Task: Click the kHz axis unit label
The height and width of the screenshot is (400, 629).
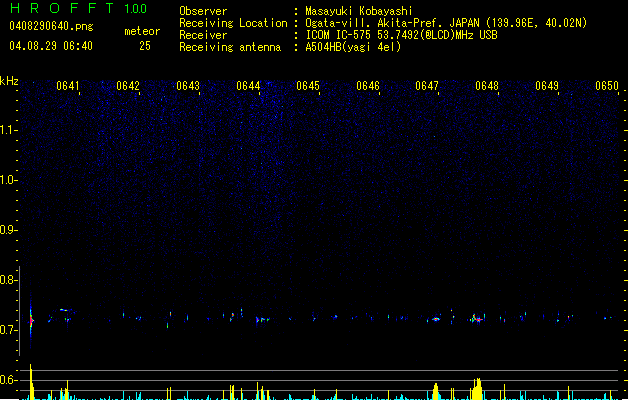Action: tap(9, 81)
